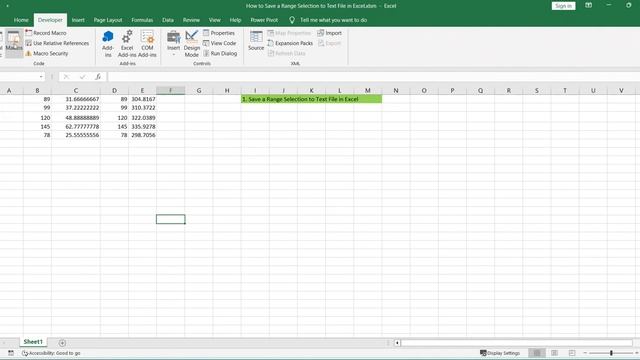
Task: Switch to the Formulas tab
Action: (142, 20)
